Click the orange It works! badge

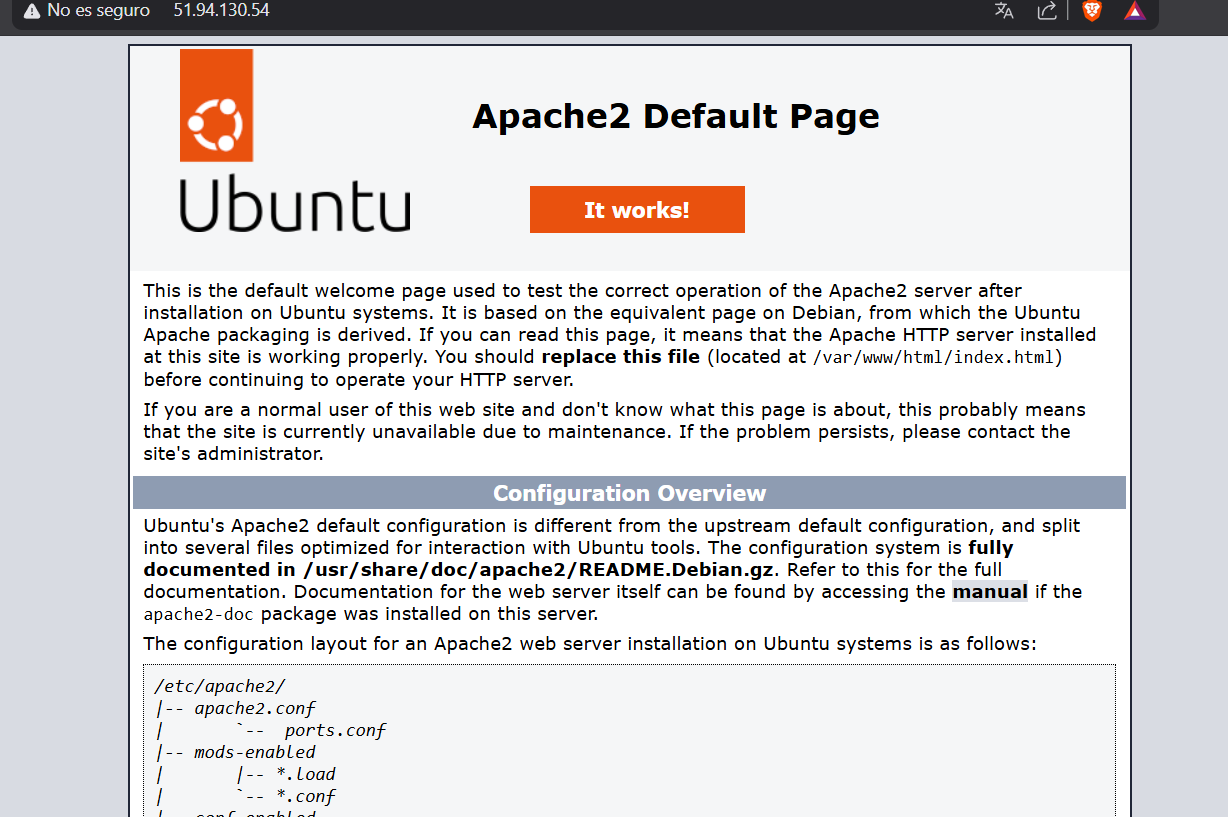(x=637, y=209)
